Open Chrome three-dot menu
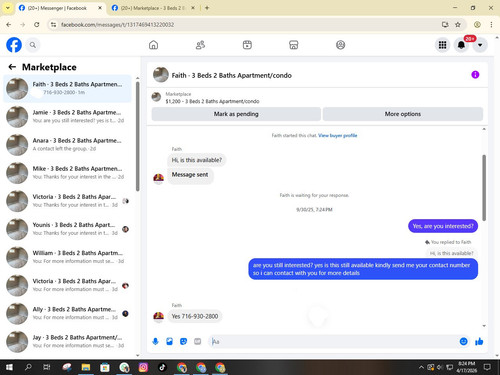The height and width of the screenshot is (375, 500). [491, 25]
